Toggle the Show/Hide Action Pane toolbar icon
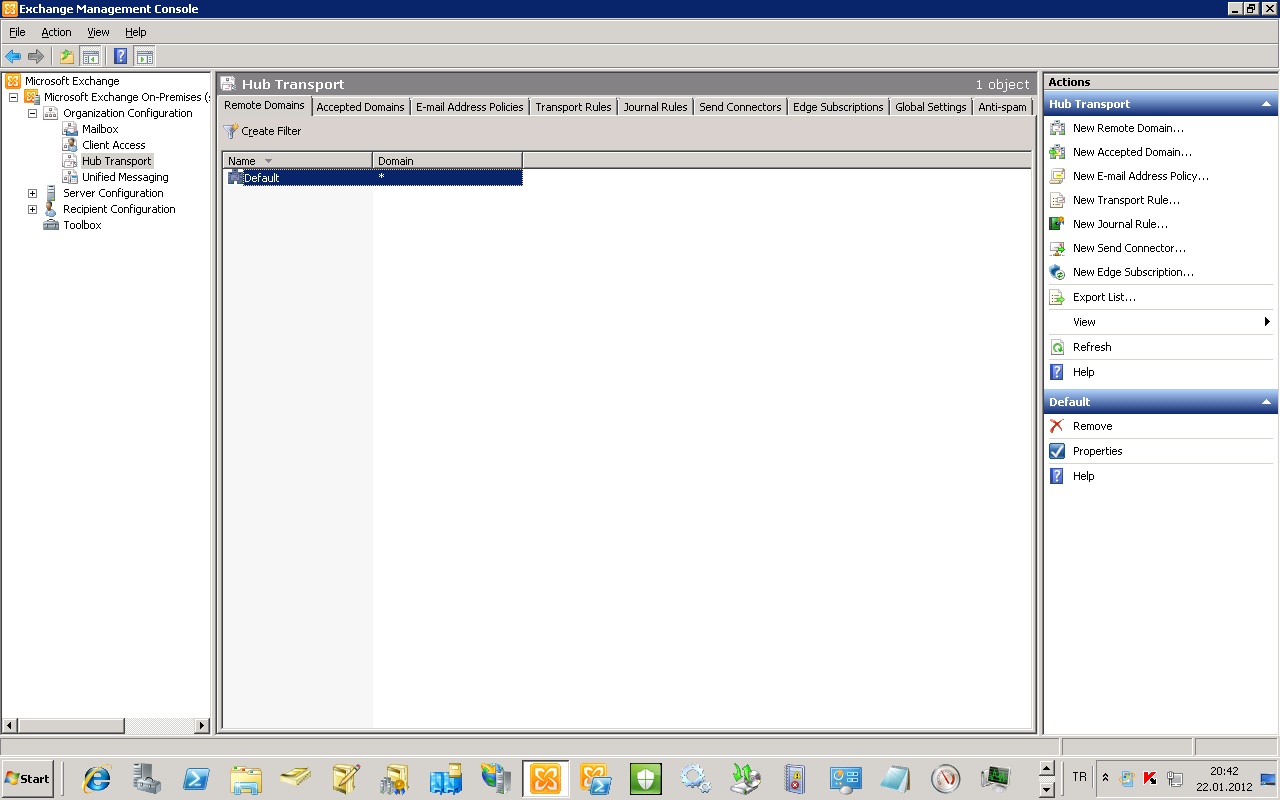 pyautogui.click(x=144, y=57)
